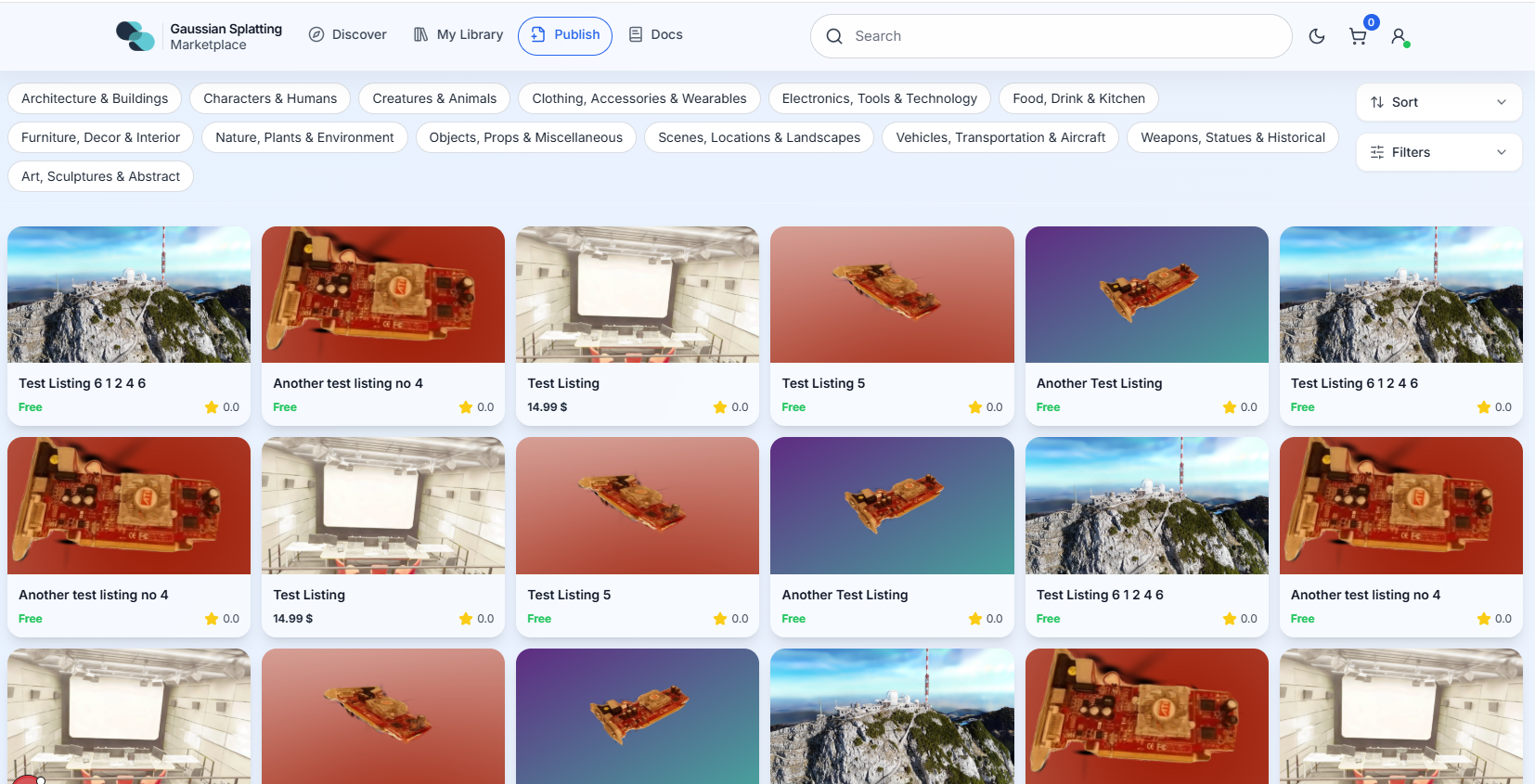Choose Art, Sculptures & Abstract category
The height and width of the screenshot is (784, 1535).
(x=100, y=176)
